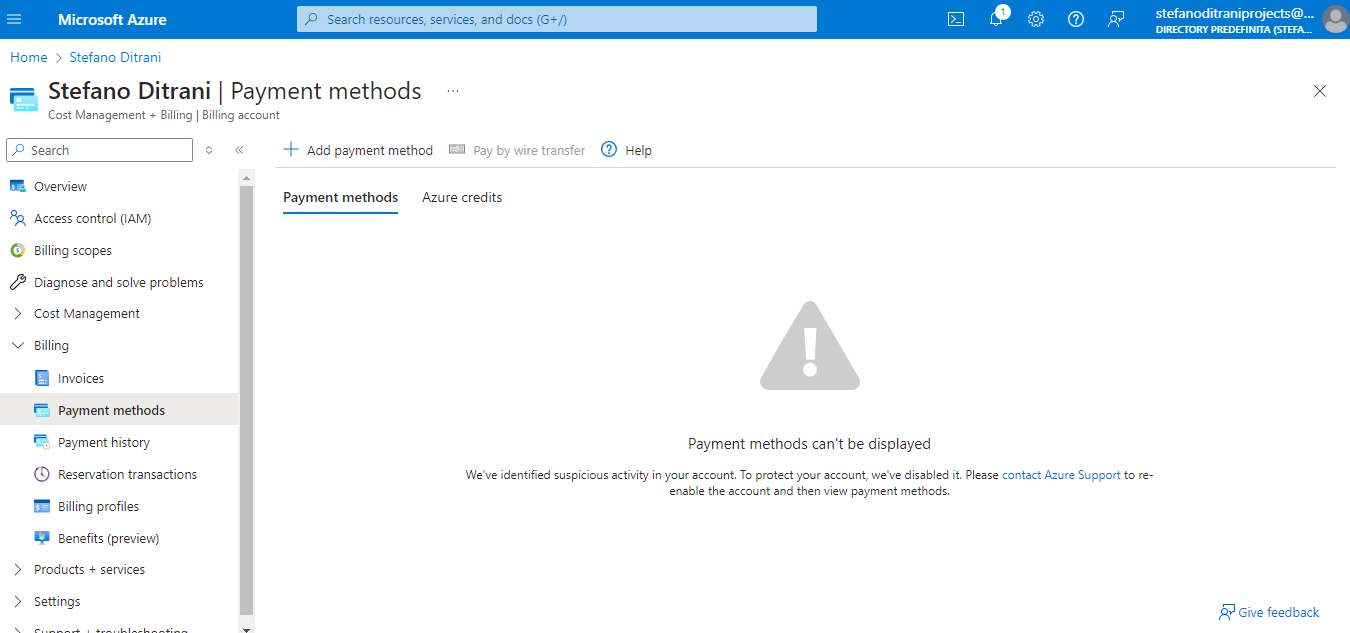The height and width of the screenshot is (633, 1350).
Task: Click the Overview icon in sidebar
Action: (x=17, y=186)
